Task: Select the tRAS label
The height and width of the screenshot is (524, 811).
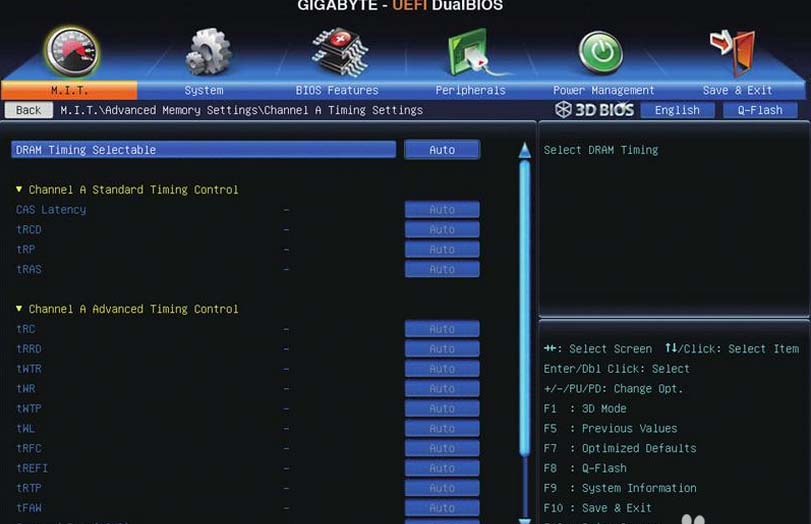Action: click(28, 269)
